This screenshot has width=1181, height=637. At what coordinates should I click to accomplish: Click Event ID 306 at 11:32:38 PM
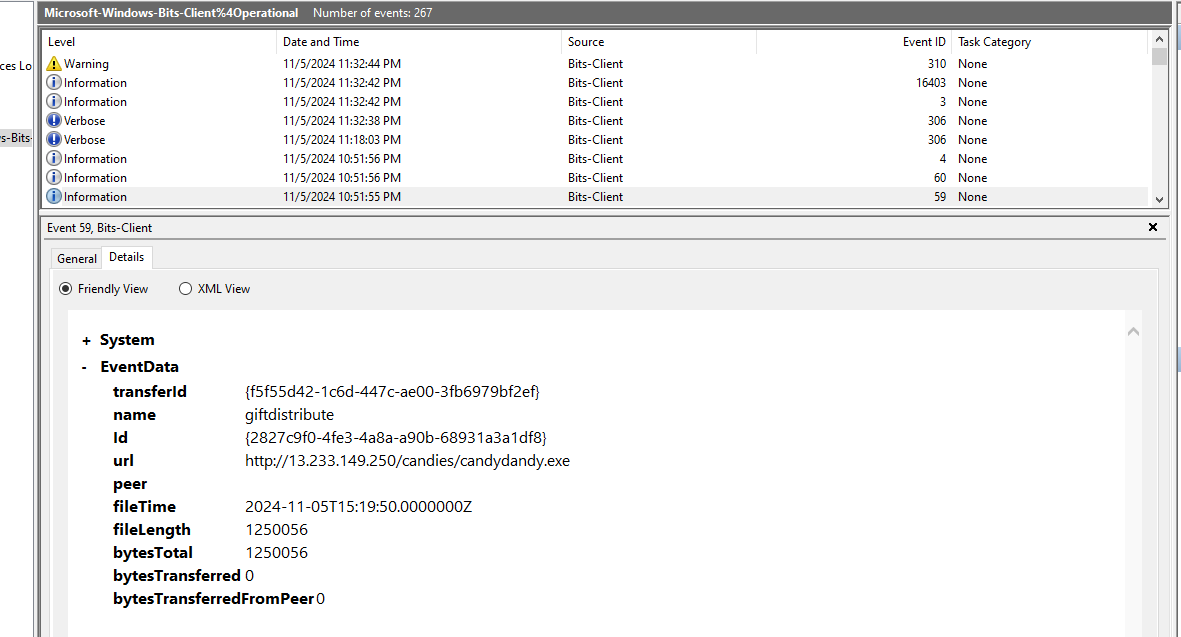tap(936, 120)
